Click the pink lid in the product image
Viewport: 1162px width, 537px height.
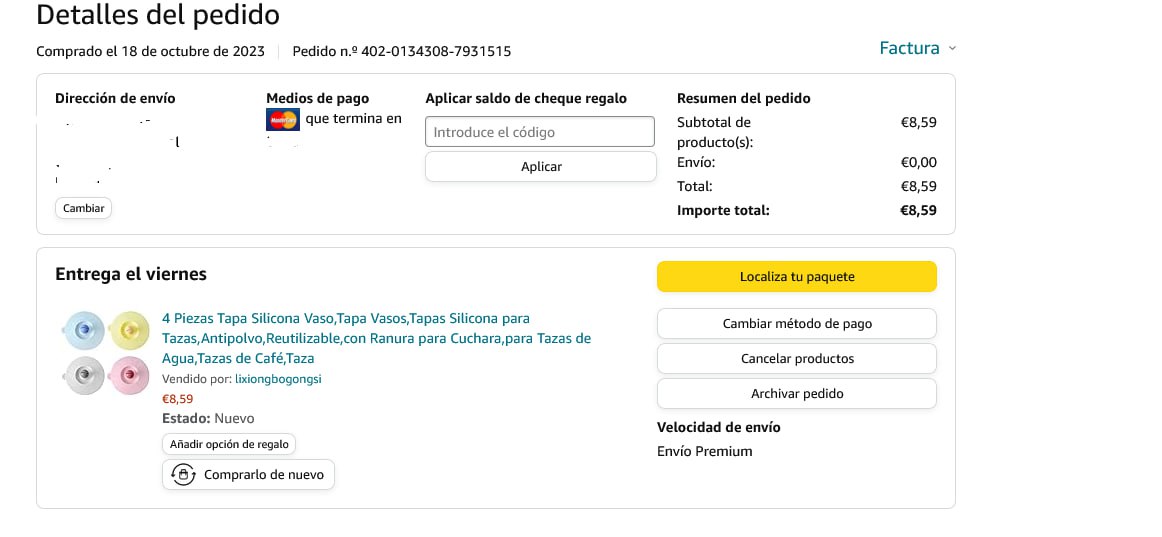pyautogui.click(x=129, y=374)
